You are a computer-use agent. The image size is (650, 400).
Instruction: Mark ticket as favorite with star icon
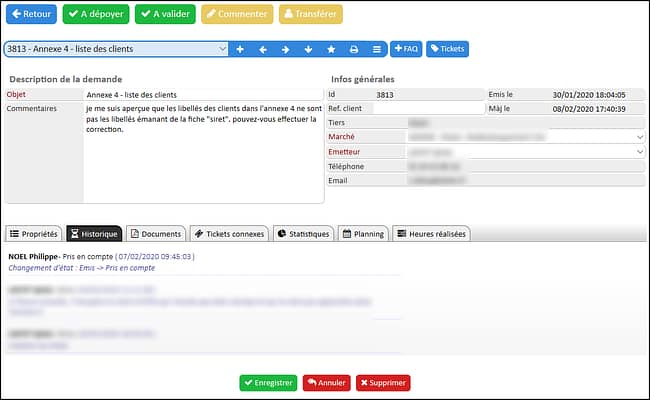pyautogui.click(x=331, y=49)
